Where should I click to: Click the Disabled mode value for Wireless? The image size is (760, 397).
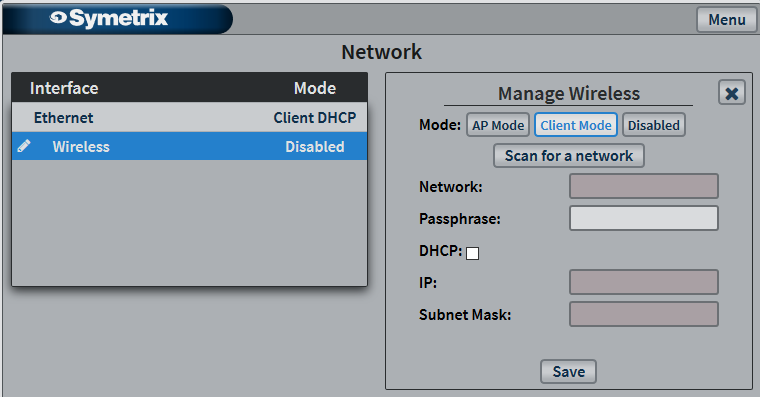tap(315, 147)
